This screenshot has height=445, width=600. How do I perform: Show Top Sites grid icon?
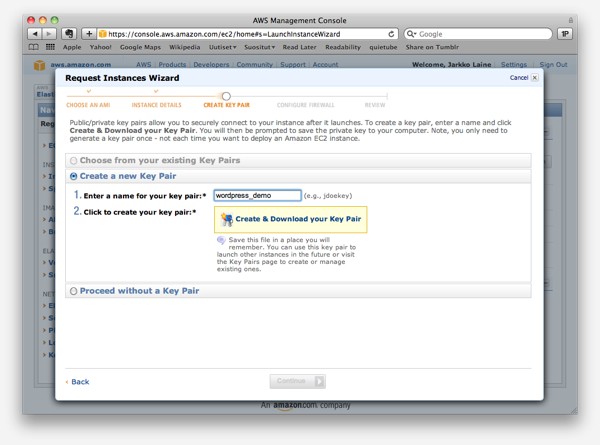coord(50,47)
